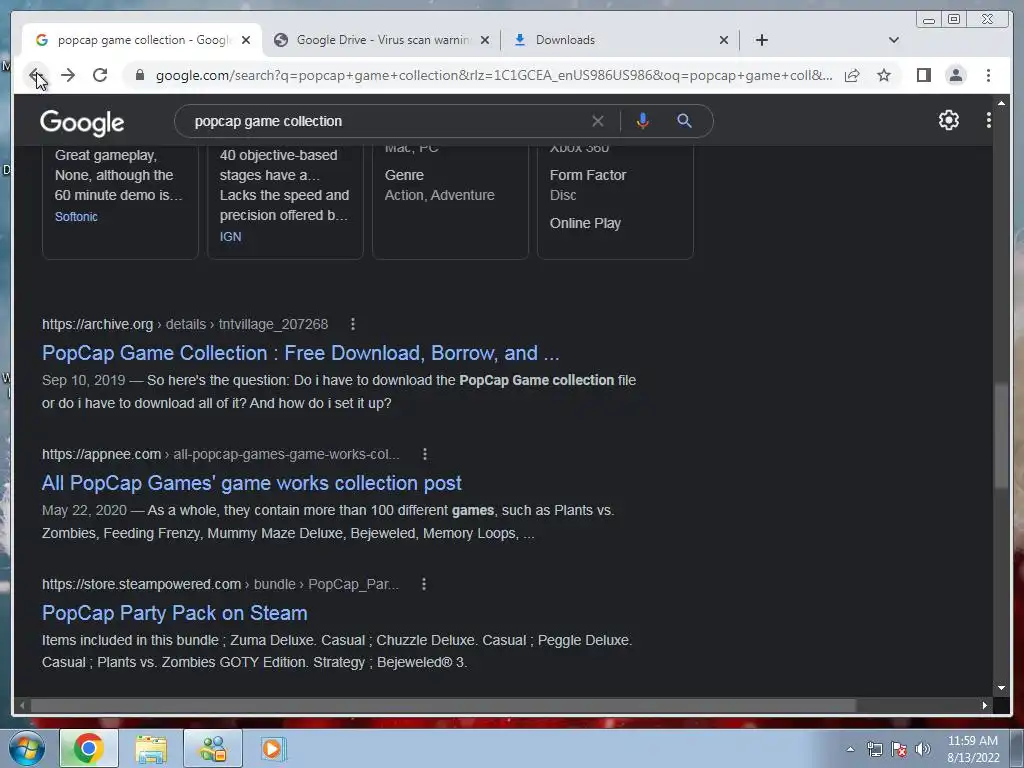
Task: Open the Windows Start menu orb
Action: click(26, 748)
